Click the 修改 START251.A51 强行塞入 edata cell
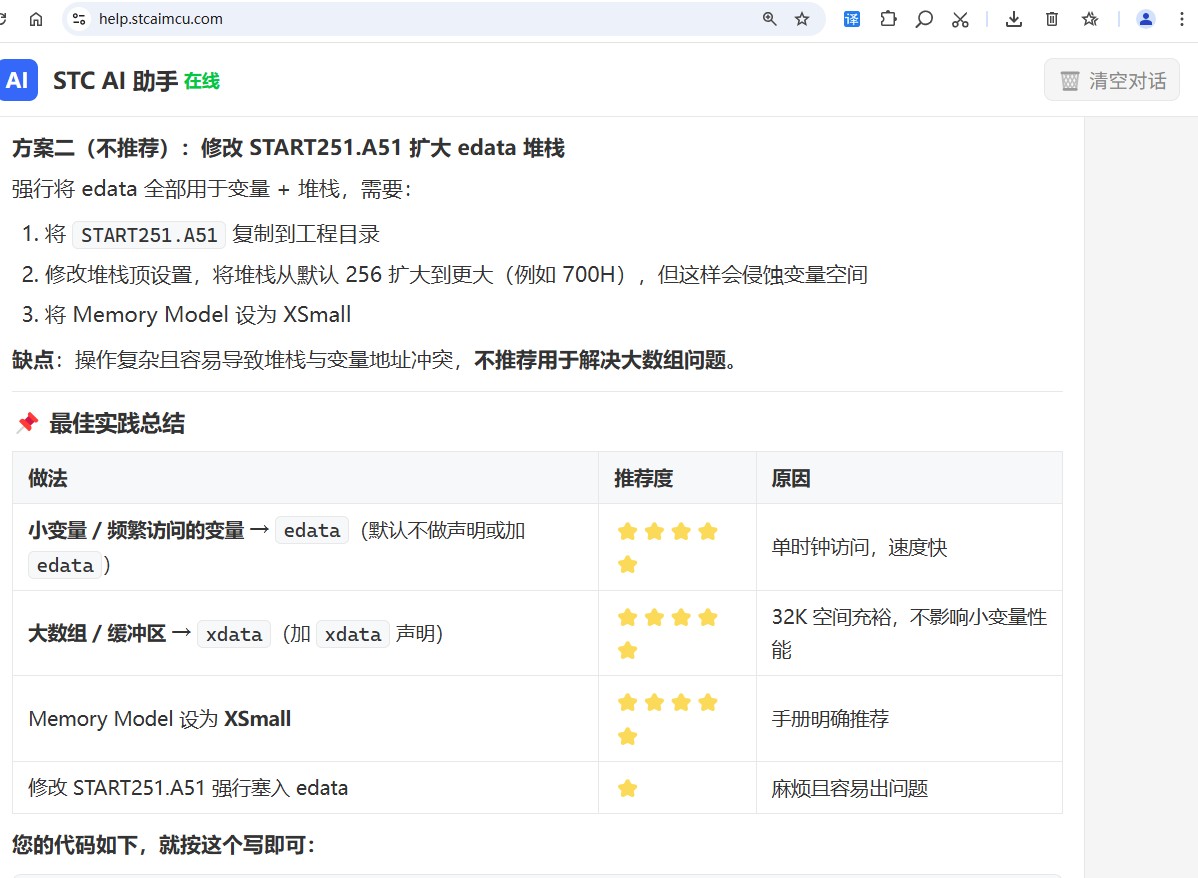 click(x=305, y=788)
